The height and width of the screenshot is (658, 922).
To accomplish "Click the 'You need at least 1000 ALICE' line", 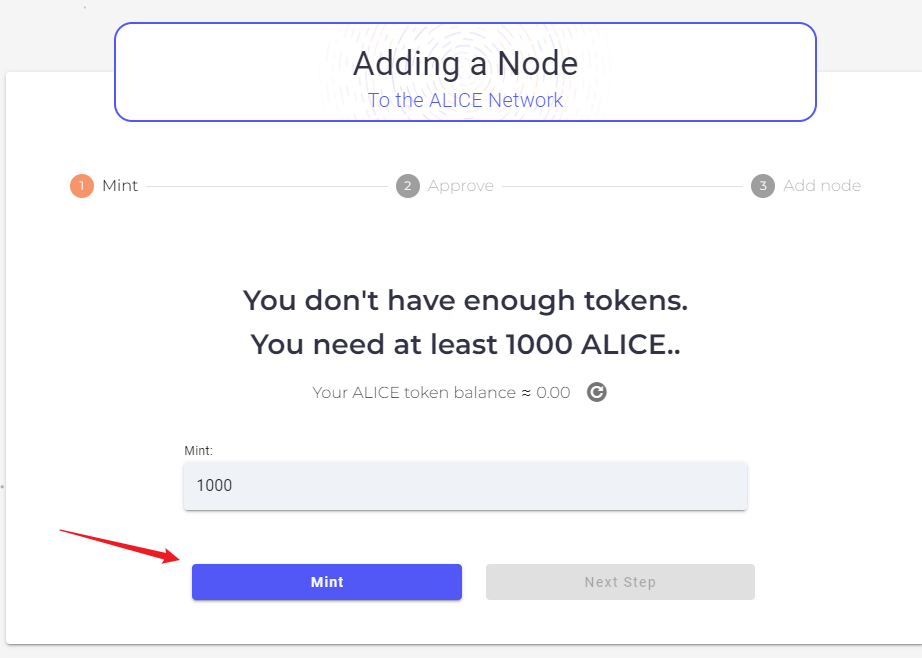I will (x=465, y=345).
